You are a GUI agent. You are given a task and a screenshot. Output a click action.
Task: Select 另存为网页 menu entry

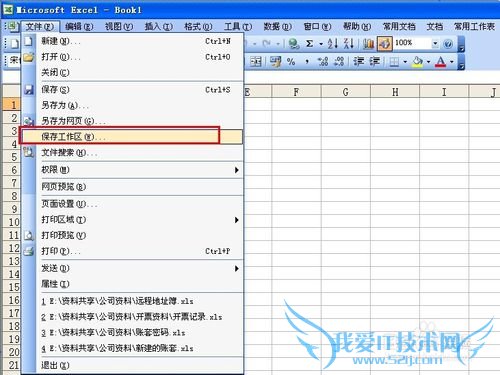click(x=132, y=121)
